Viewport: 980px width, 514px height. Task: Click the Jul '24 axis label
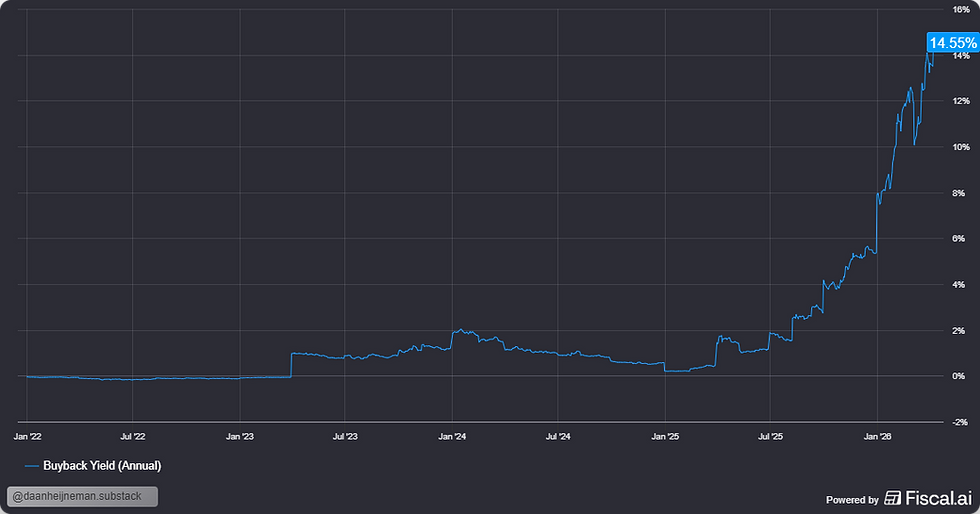pos(558,436)
